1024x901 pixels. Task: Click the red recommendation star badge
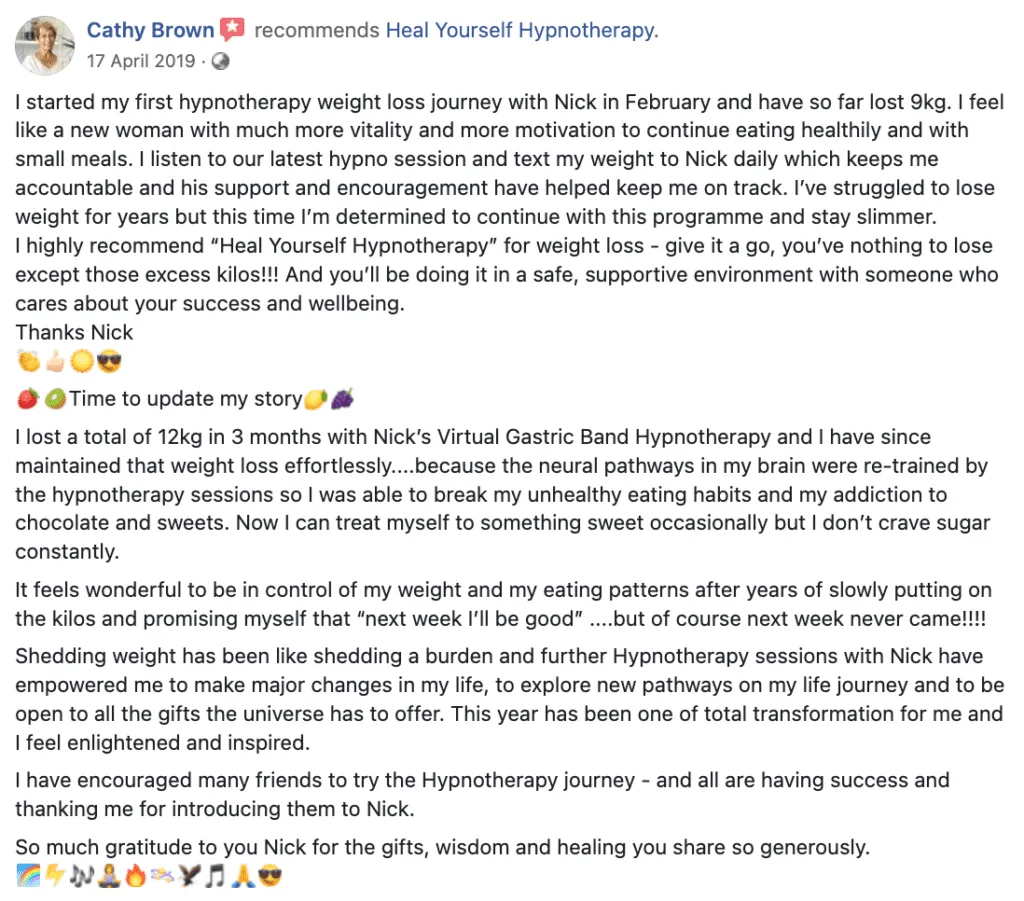point(232,29)
